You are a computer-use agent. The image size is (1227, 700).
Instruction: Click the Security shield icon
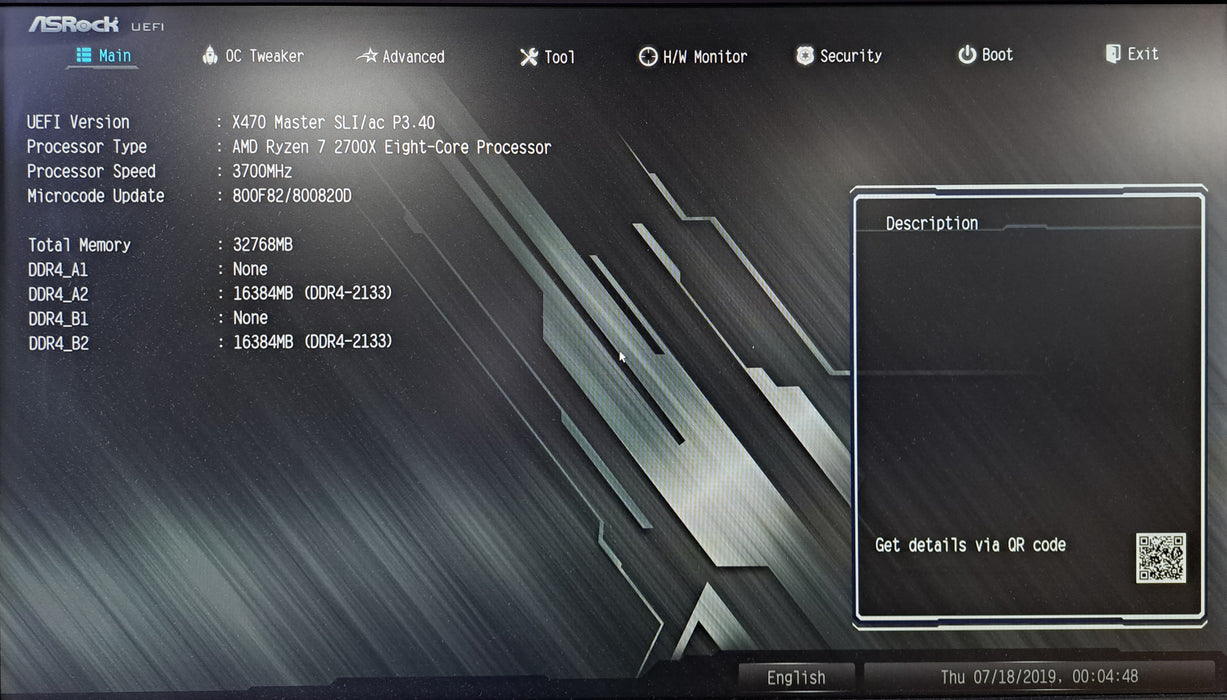click(805, 56)
